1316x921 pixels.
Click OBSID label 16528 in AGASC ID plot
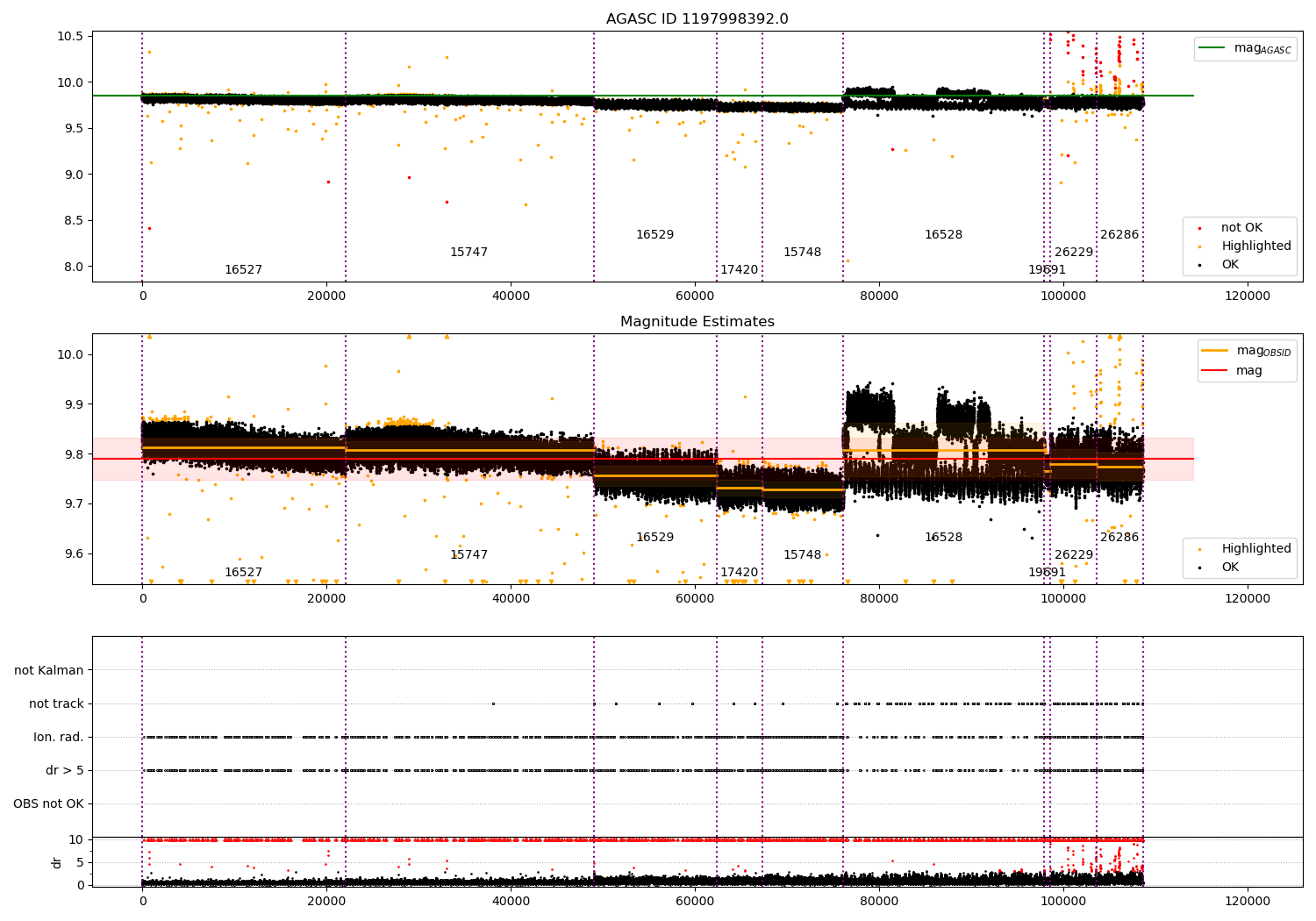(943, 235)
